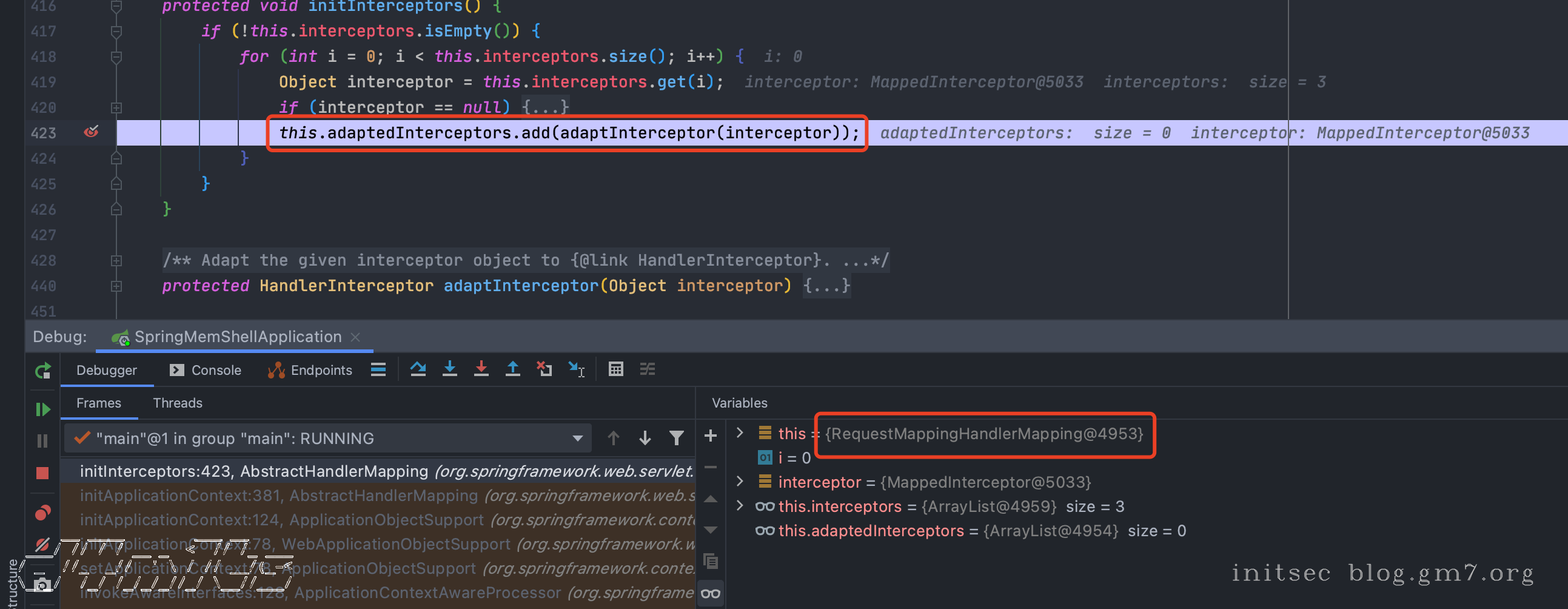Screen dimensions: 1568x609
Task: Switch to the Console tab
Action: [206, 370]
